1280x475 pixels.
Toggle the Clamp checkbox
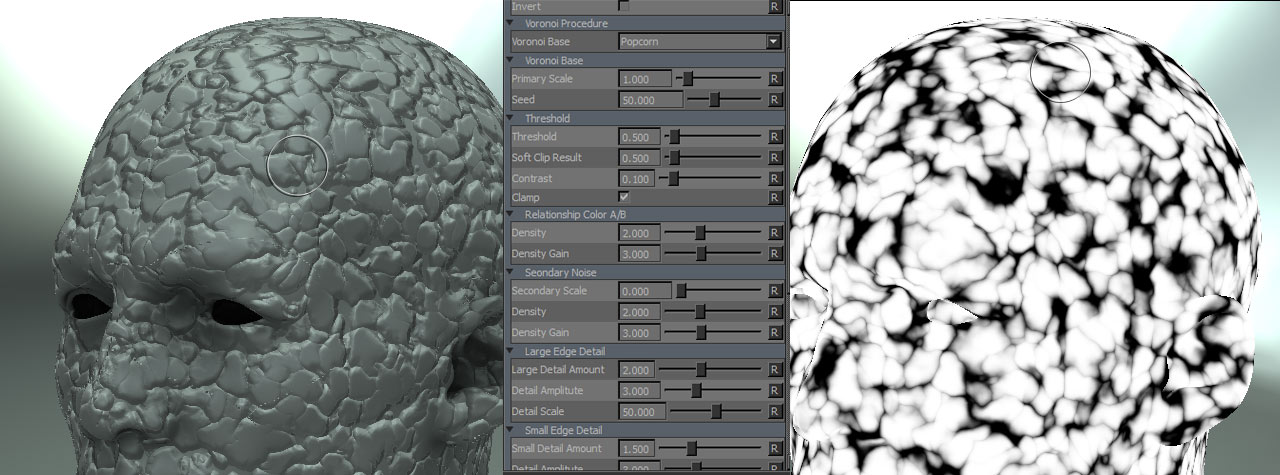pyautogui.click(x=624, y=198)
